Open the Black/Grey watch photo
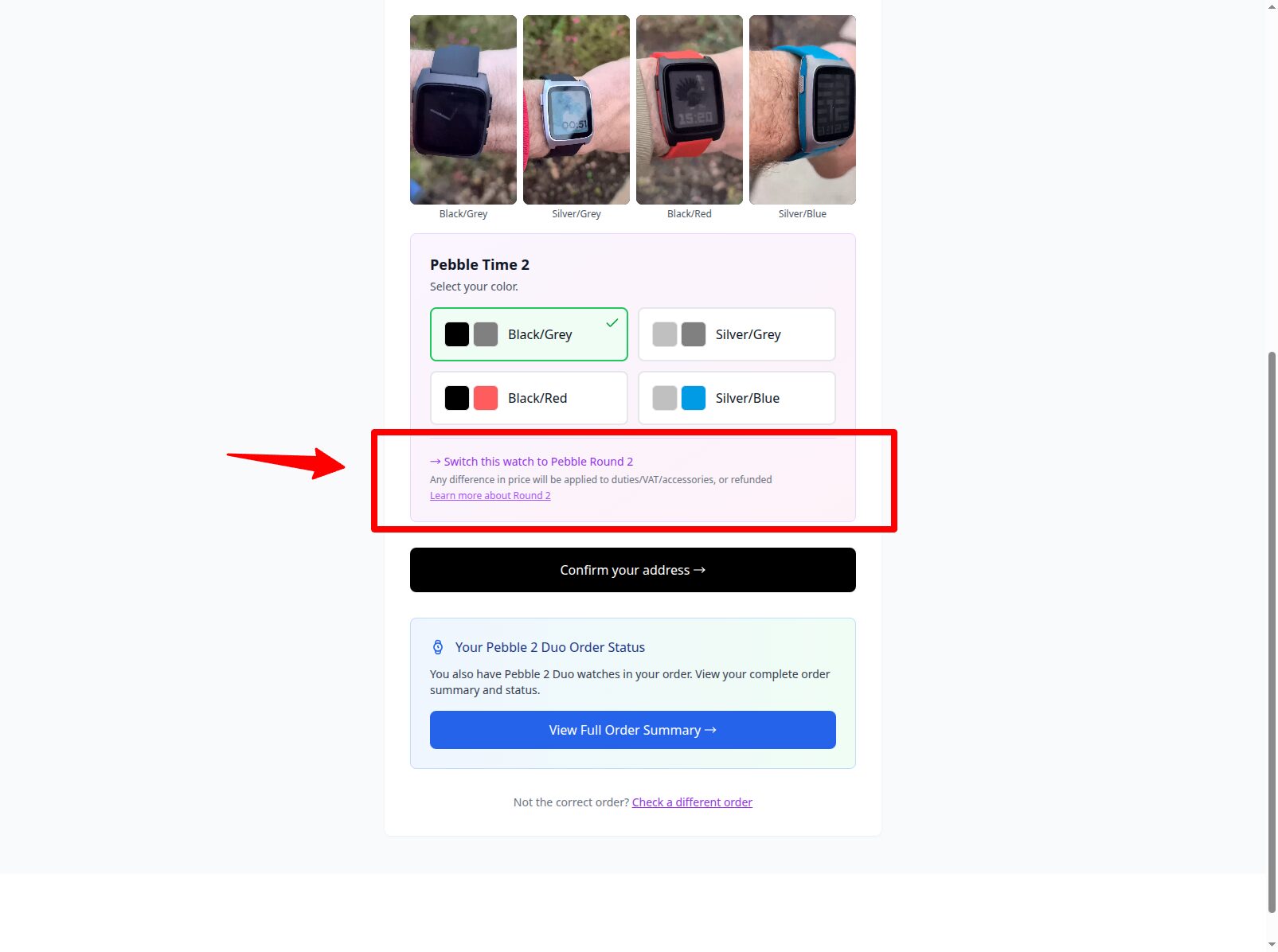 click(463, 110)
